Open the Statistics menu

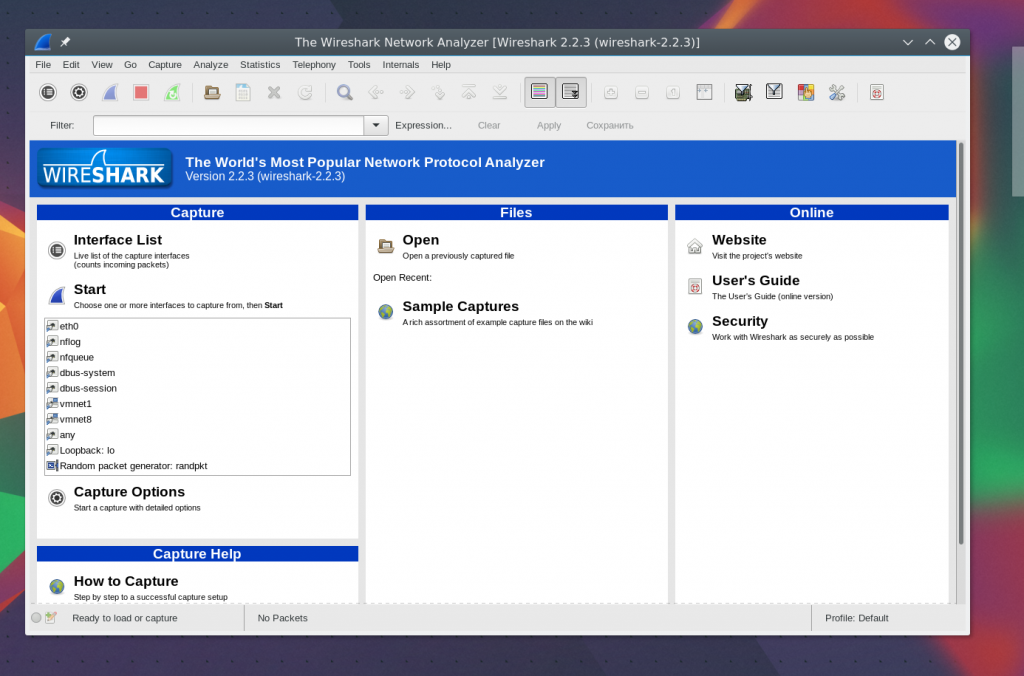[x=260, y=65]
